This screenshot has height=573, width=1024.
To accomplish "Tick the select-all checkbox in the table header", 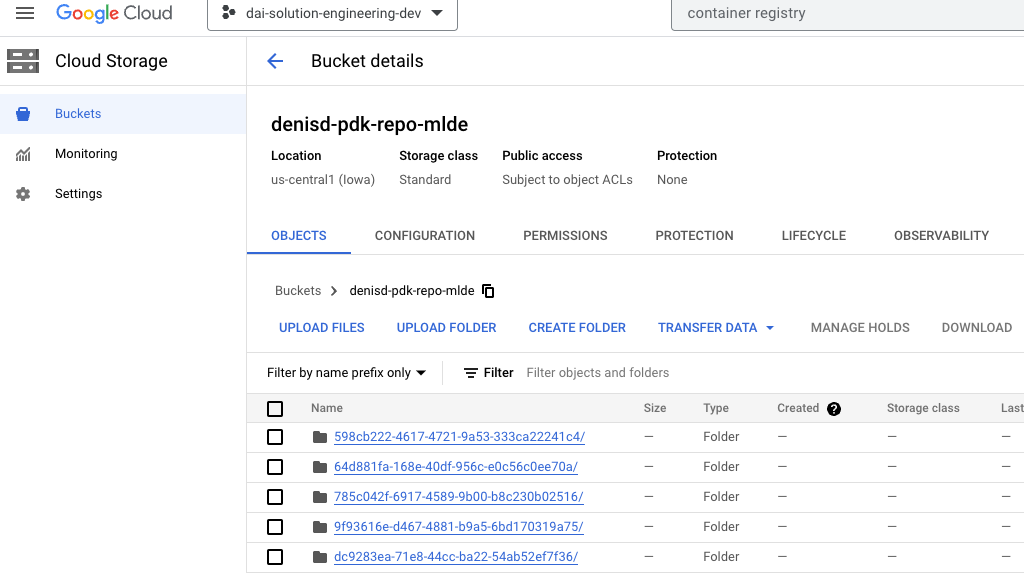I will tap(275, 408).
